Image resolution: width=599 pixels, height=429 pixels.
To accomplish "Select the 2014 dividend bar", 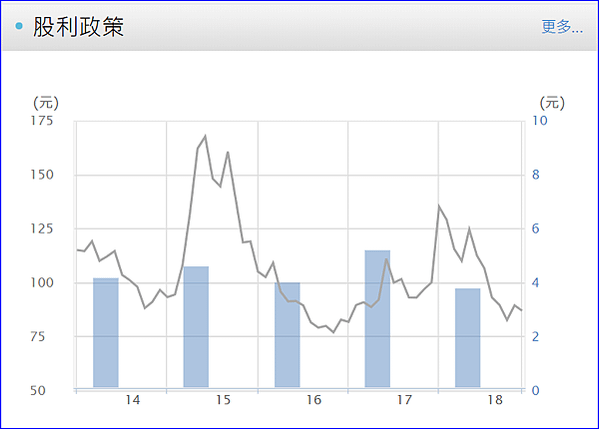I will (106, 333).
